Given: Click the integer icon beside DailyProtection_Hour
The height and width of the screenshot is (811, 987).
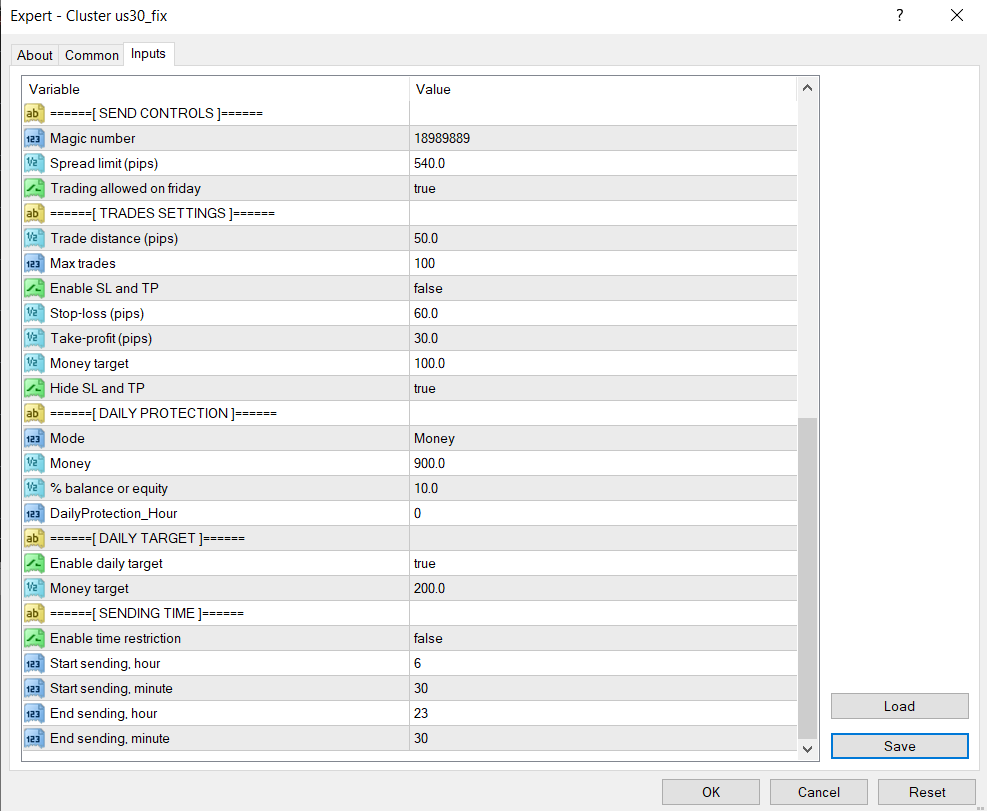Looking at the screenshot, I should coord(34,513).
